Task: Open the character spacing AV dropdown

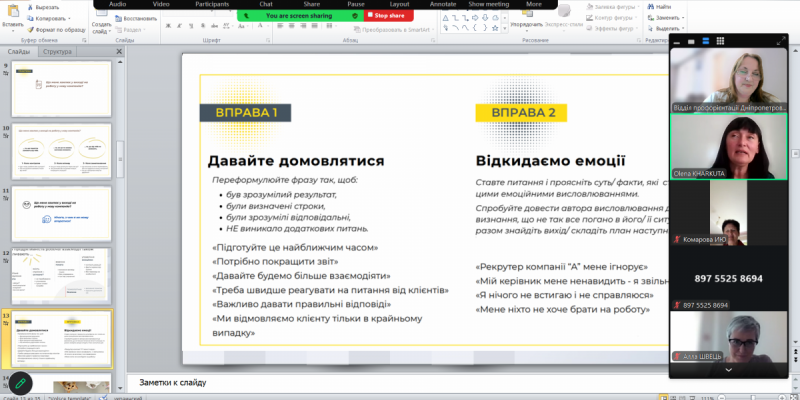Action: coord(227,26)
